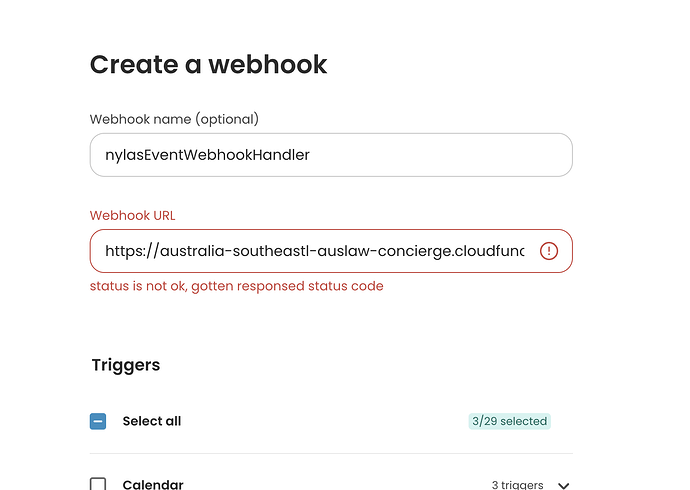Click the Triggers section heading
The width and height of the screenshot is (690, 490).
click(x=126, y=365)
